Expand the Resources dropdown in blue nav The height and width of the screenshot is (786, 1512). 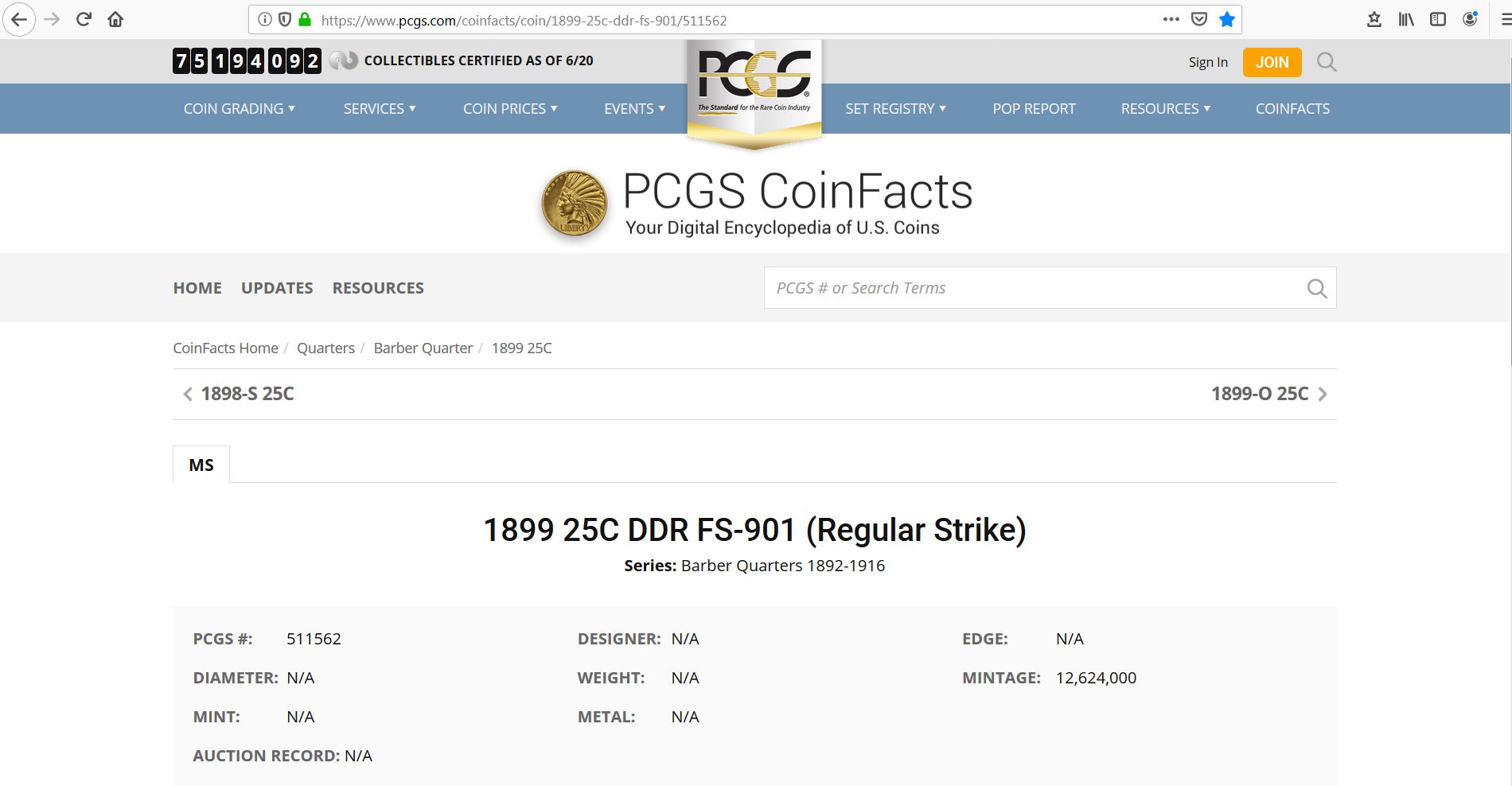1165,108
